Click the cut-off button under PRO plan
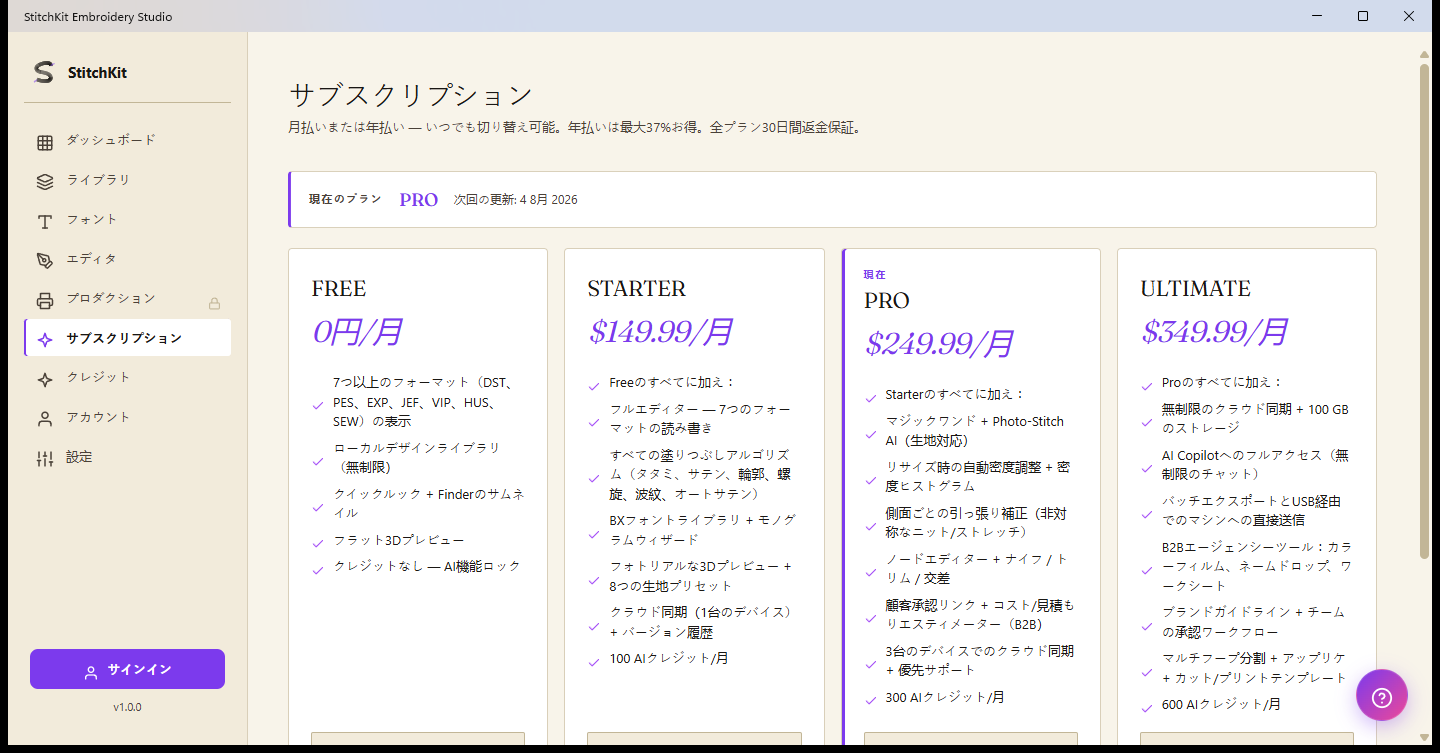This screenshot has width=1440, height=753. [970, 738]
